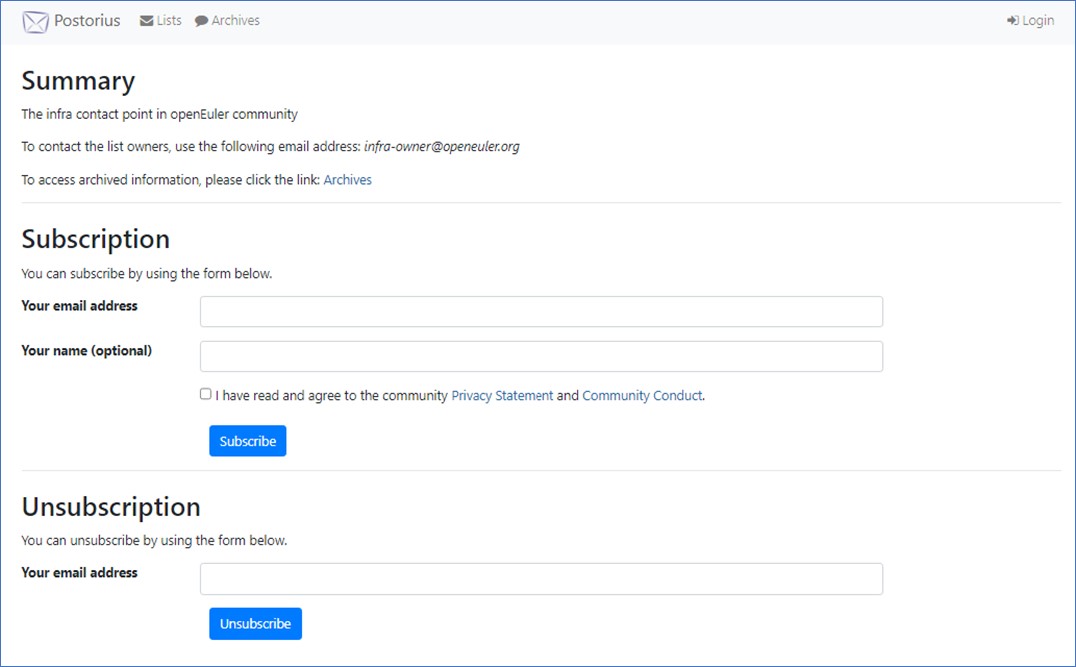Open Archives in the top navigation bar
This screenshot has width=1076, height=667.
pos(235,21)
